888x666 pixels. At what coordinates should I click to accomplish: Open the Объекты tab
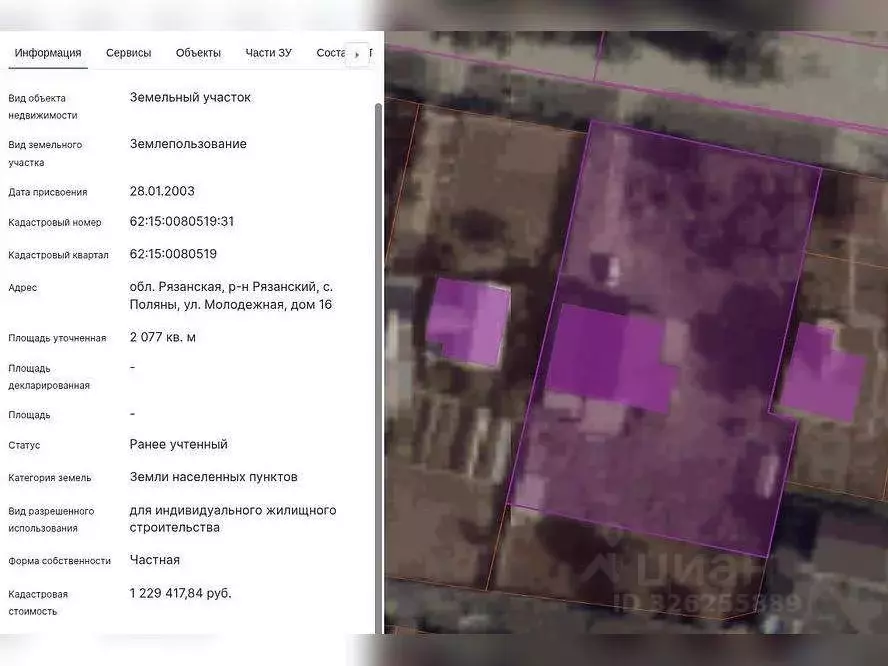point(198,53)
